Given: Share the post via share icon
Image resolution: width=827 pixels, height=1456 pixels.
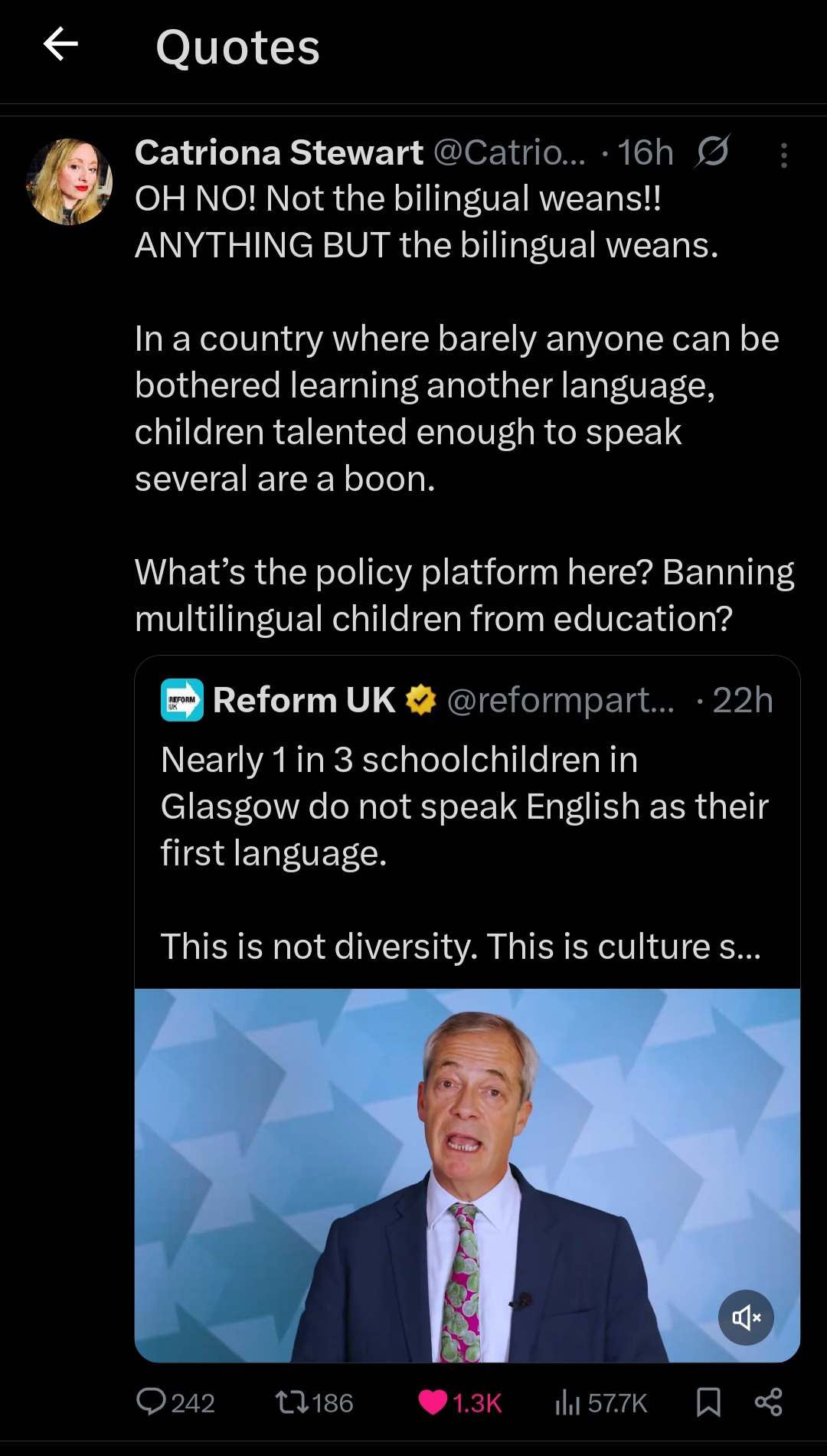Looking at the screenshot, I should coord(768,1402).
